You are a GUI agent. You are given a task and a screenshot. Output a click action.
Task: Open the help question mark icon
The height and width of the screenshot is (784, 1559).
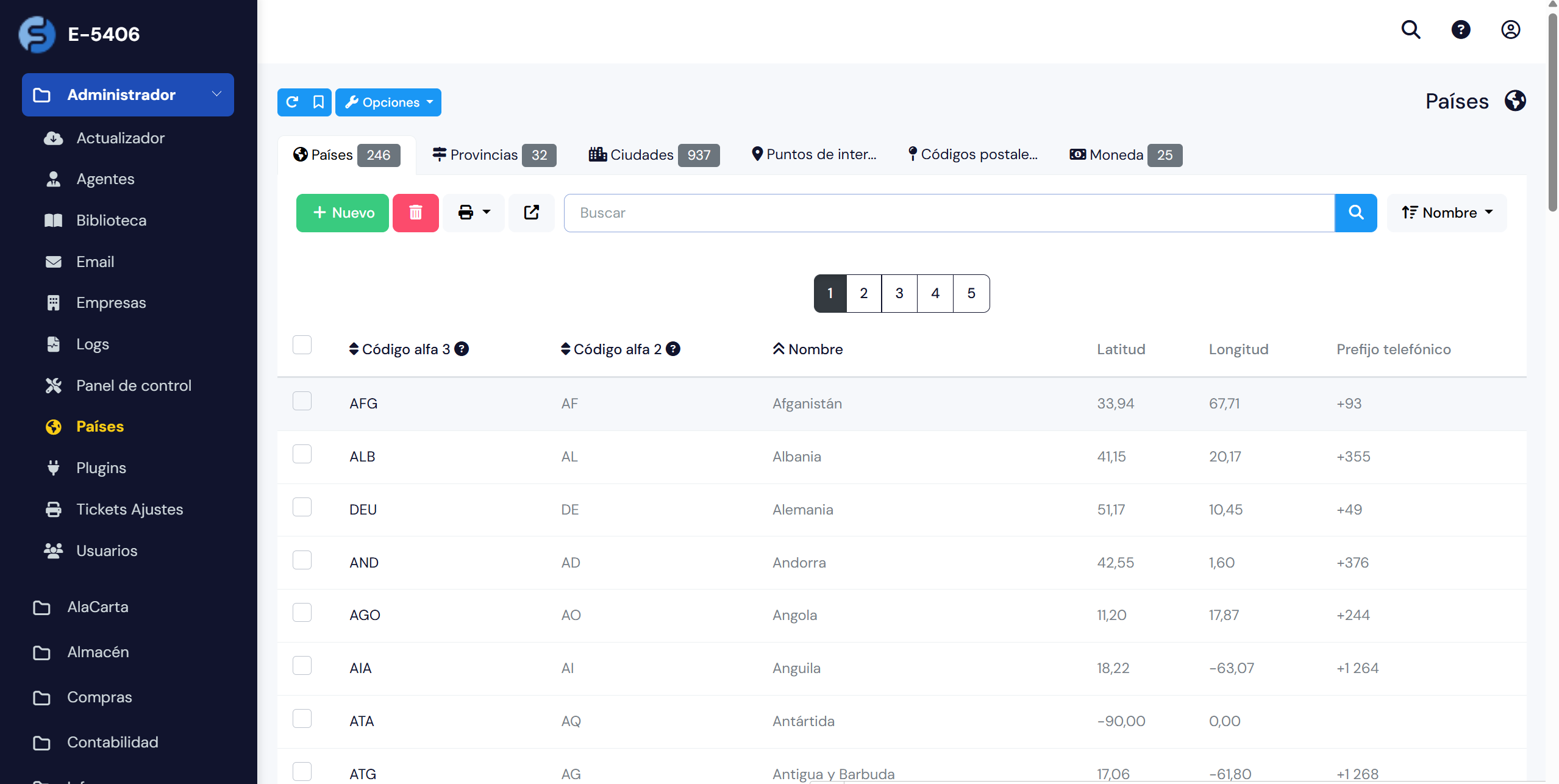coord(1460,29)
